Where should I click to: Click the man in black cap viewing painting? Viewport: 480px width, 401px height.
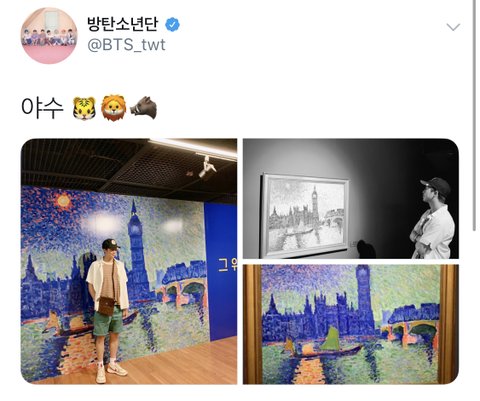click(433, 218)
